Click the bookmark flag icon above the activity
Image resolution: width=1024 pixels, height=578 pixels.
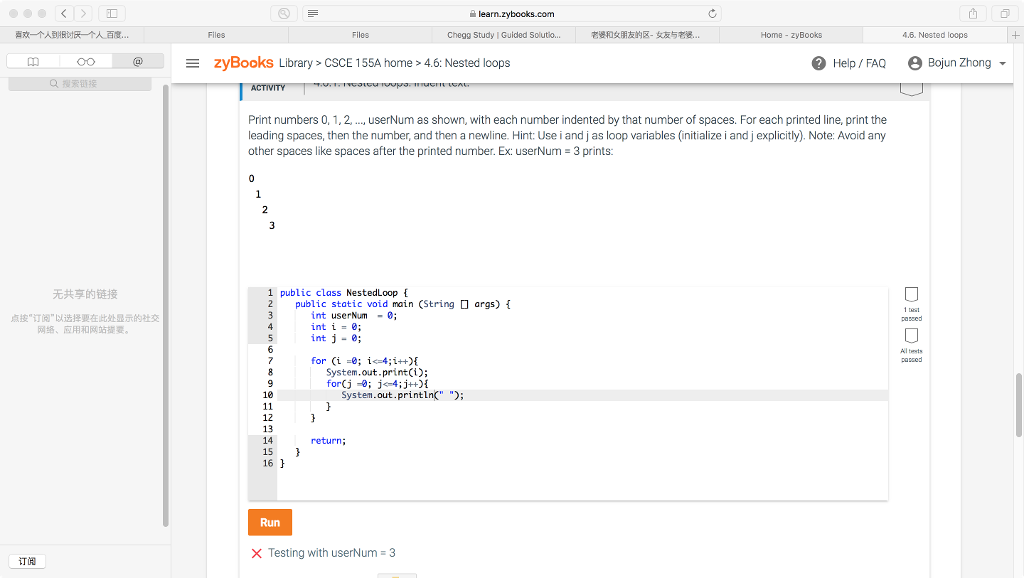pyautogui.click(x=911, y=88)
